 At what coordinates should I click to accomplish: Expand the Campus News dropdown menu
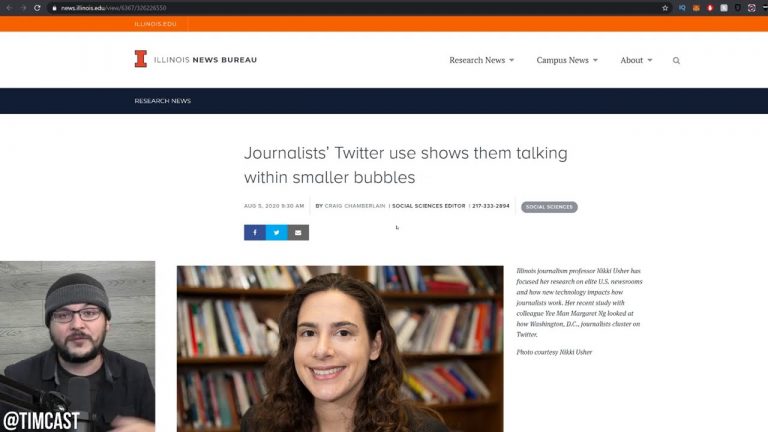pyautogui.click(x=567, y=60)
